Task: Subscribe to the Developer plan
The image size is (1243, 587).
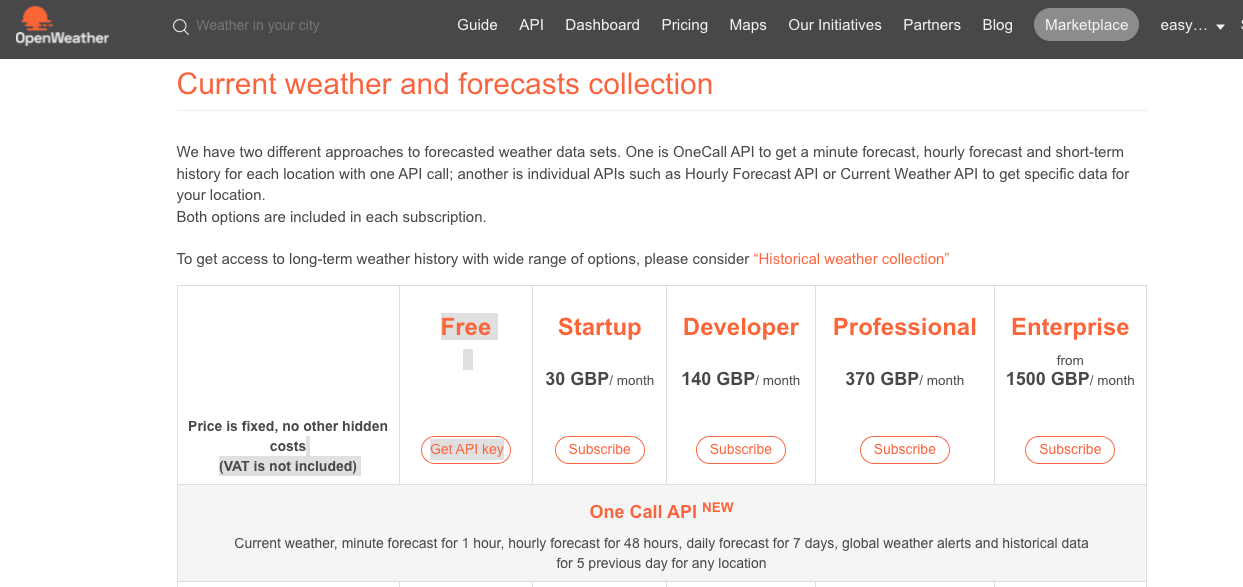Action: (741, 450)
